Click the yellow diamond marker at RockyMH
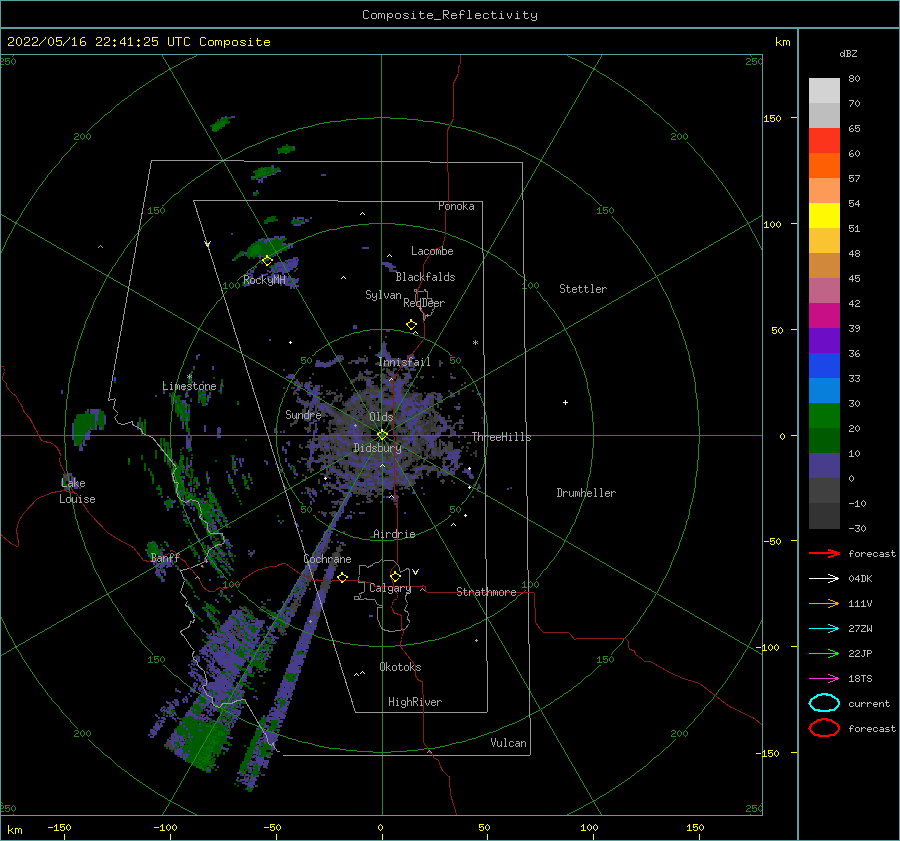Screen dimensions: 900x841 (x=267, y=261)
